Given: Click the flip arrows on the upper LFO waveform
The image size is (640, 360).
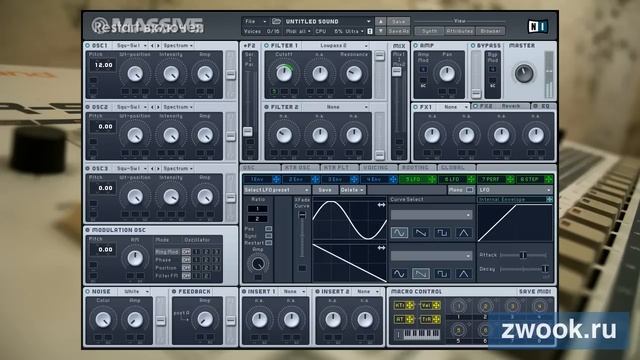Looking at the screenshot, I should coord(381,205).
